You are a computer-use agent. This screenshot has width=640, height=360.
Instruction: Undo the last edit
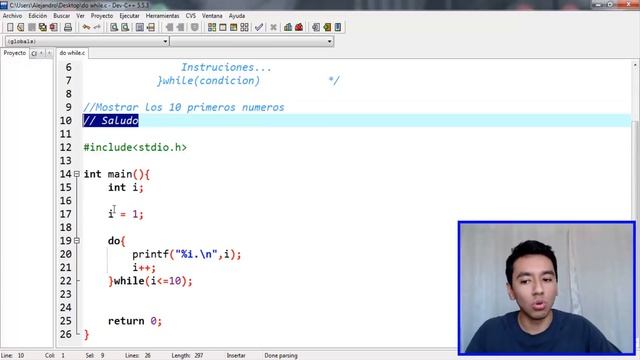(x=86, y=27)
